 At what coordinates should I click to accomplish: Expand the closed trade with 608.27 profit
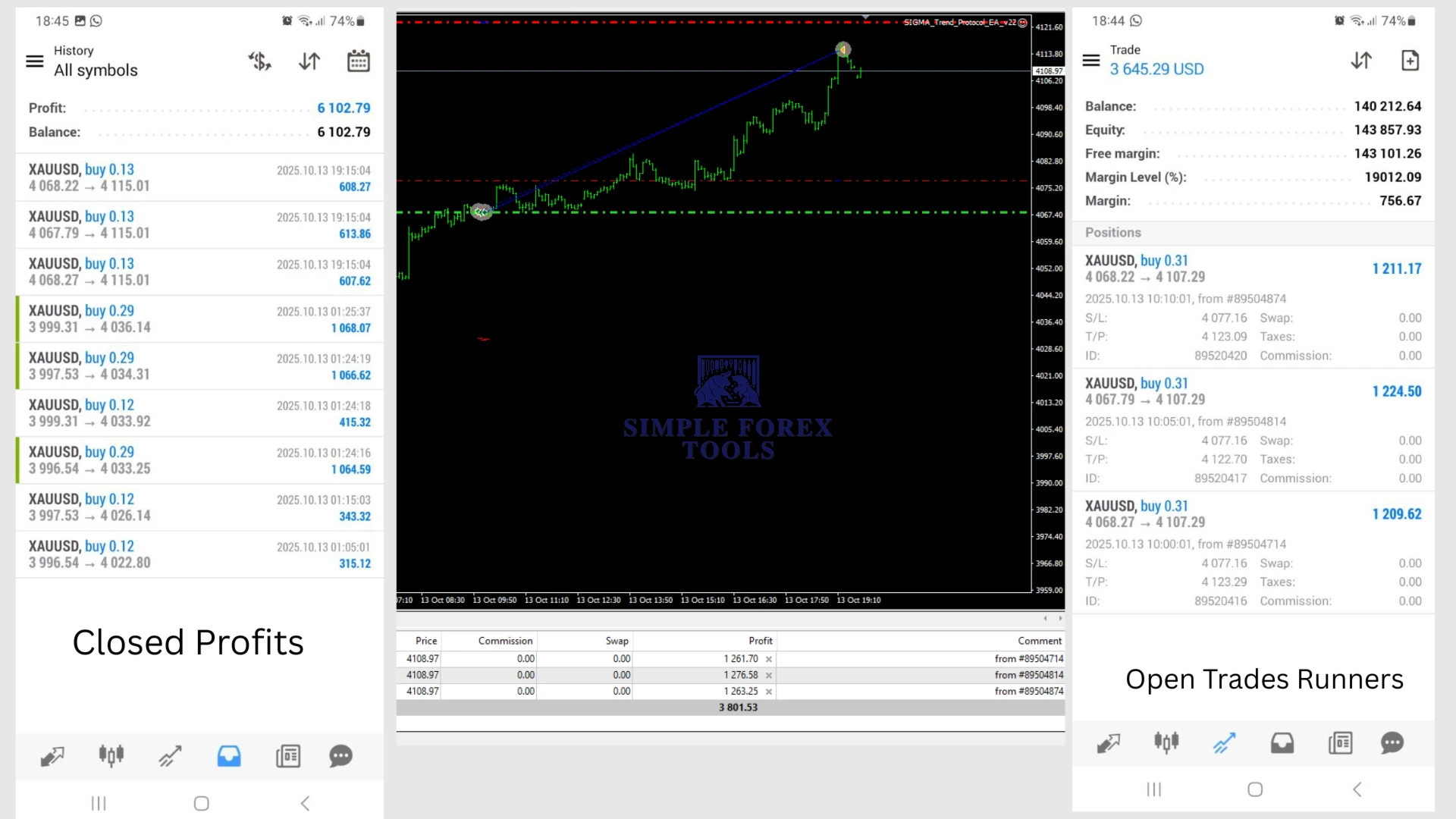(x=199, y=177)
